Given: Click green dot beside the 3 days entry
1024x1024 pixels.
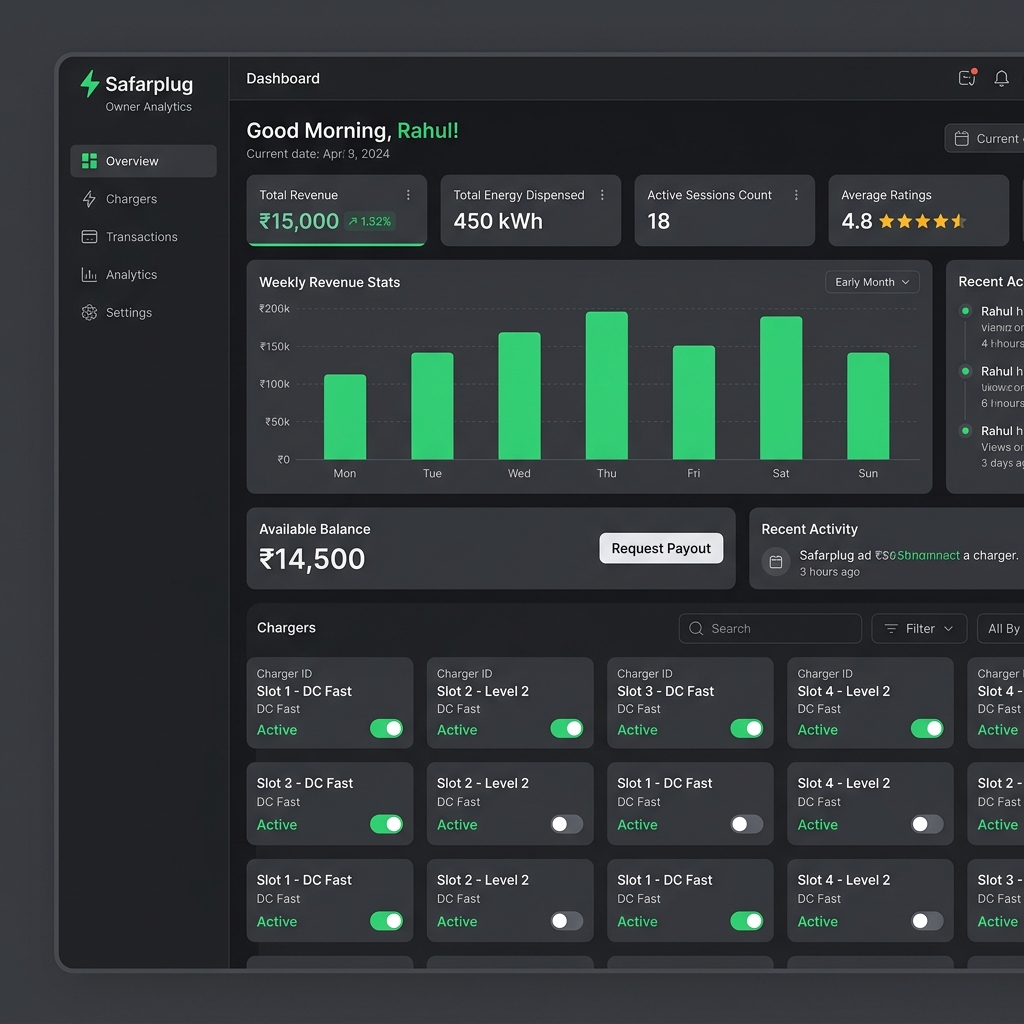Looking at the screenshot, I should tap(965, 430).
